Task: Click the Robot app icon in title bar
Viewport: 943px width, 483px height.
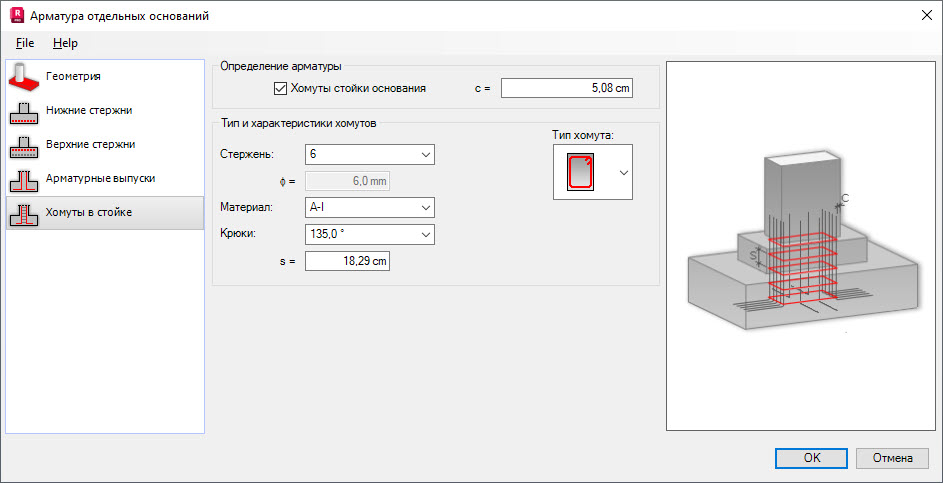Action: 16,16
